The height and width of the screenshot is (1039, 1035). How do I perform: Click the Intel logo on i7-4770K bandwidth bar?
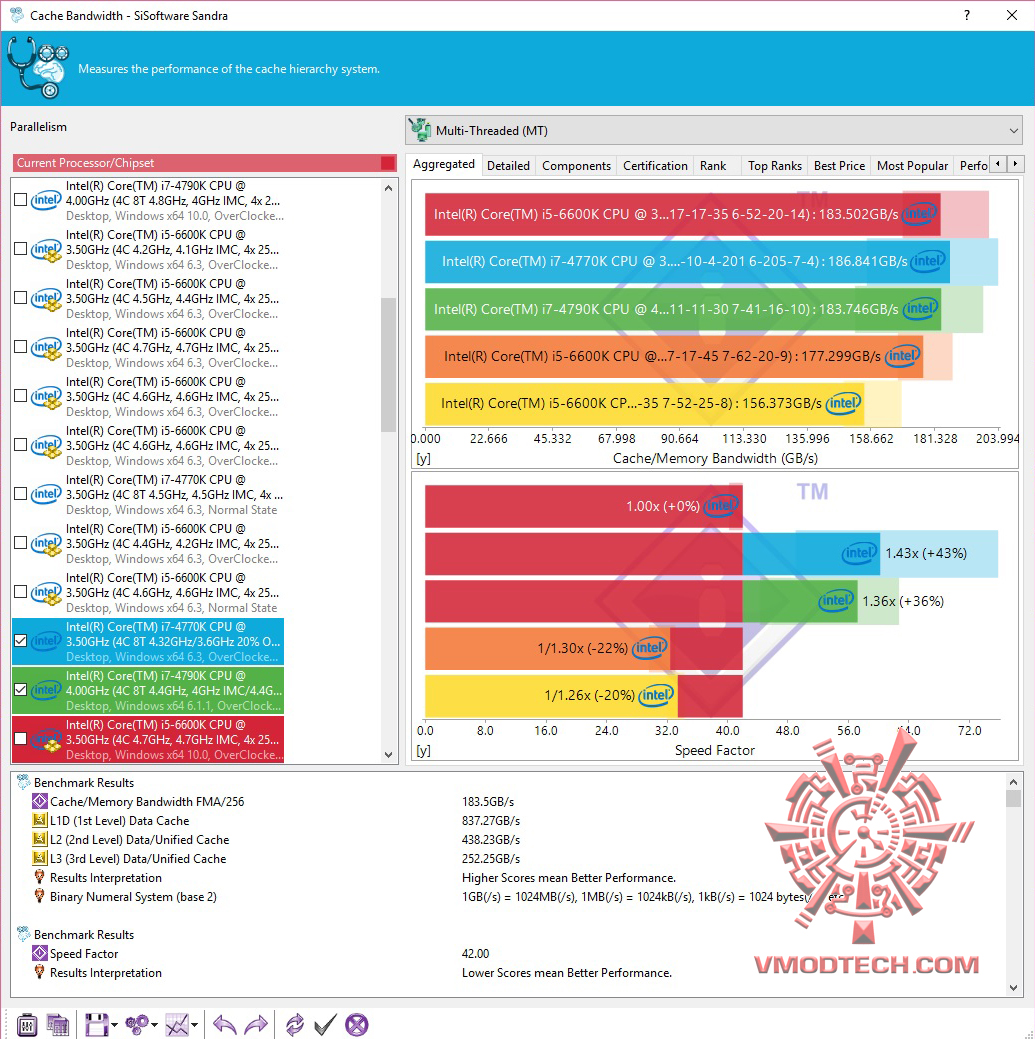point(927,261)
